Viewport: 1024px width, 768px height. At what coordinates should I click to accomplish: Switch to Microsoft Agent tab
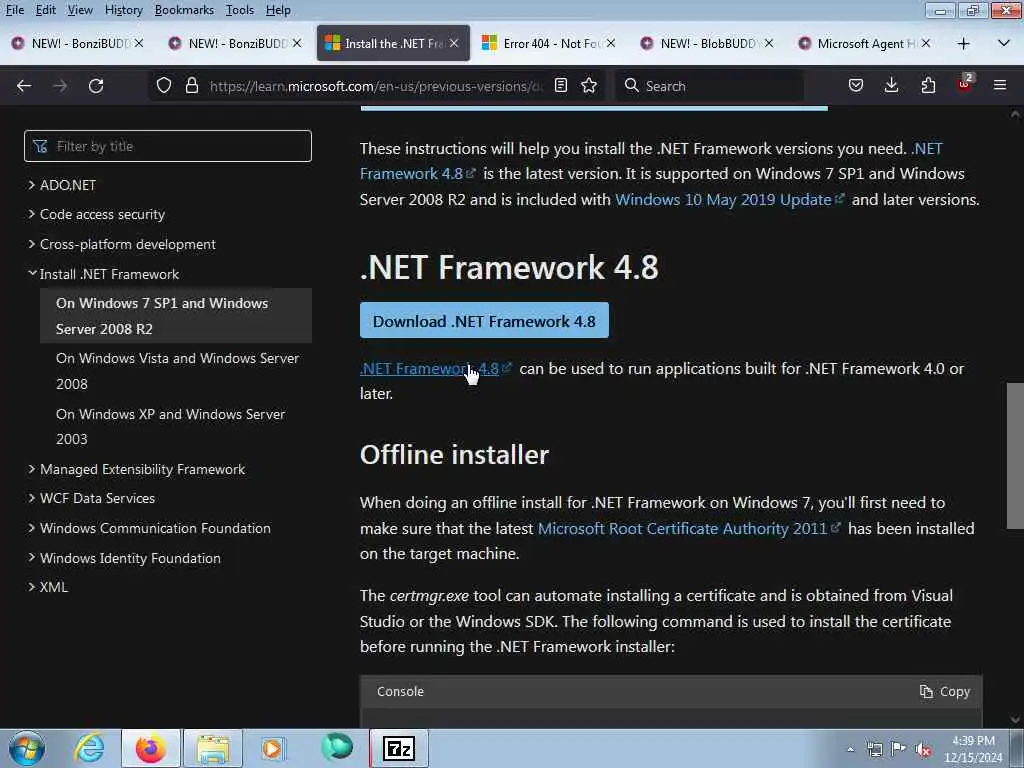click(x=863, y=43)
